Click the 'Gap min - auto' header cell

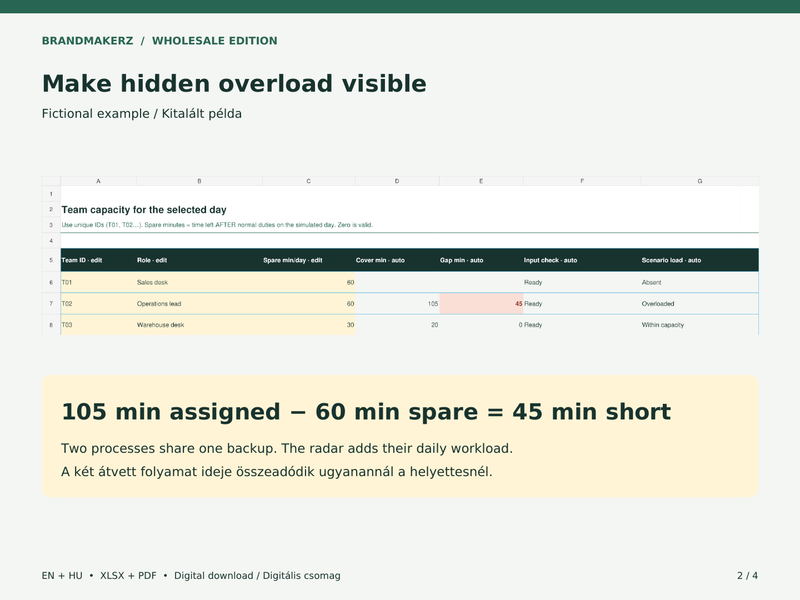coord(481,260)
